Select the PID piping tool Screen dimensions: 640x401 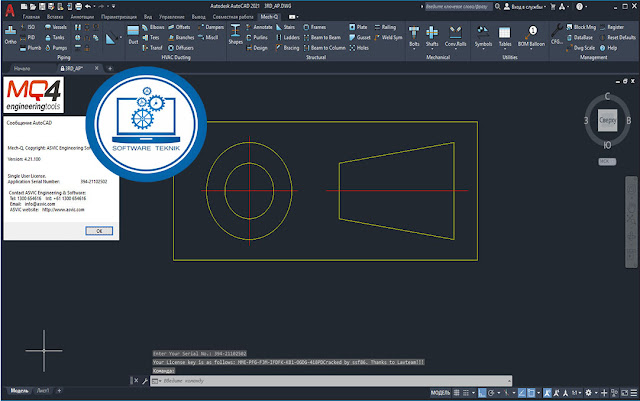pyautogui.click(x=28, y=38)
